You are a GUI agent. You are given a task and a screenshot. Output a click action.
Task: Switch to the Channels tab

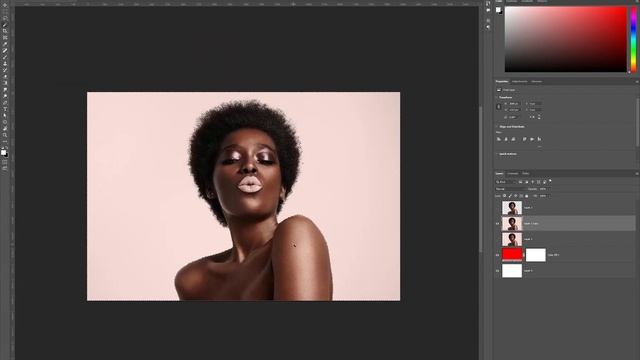[513, 173]
